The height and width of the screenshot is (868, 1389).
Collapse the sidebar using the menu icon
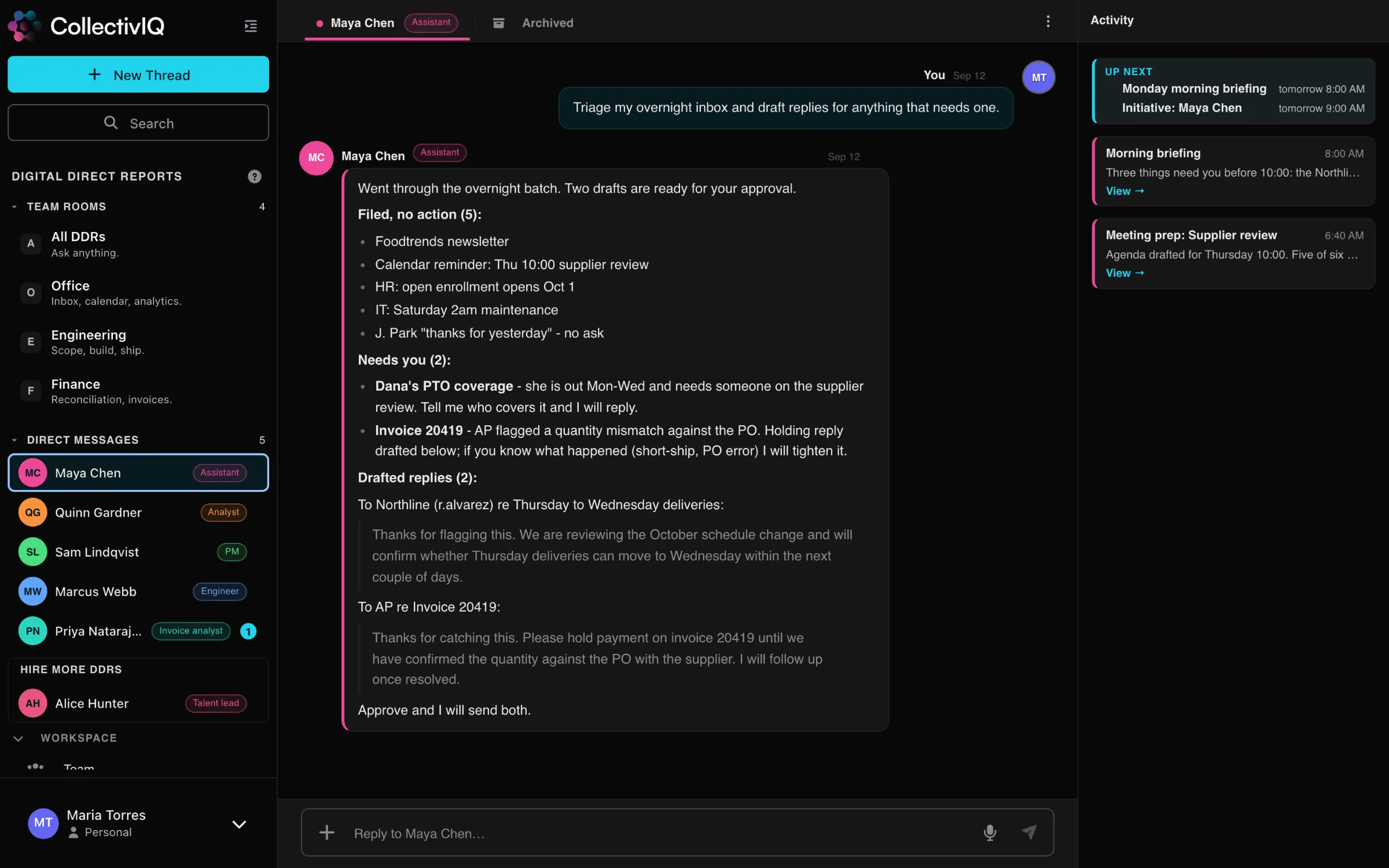coord(251,26)
